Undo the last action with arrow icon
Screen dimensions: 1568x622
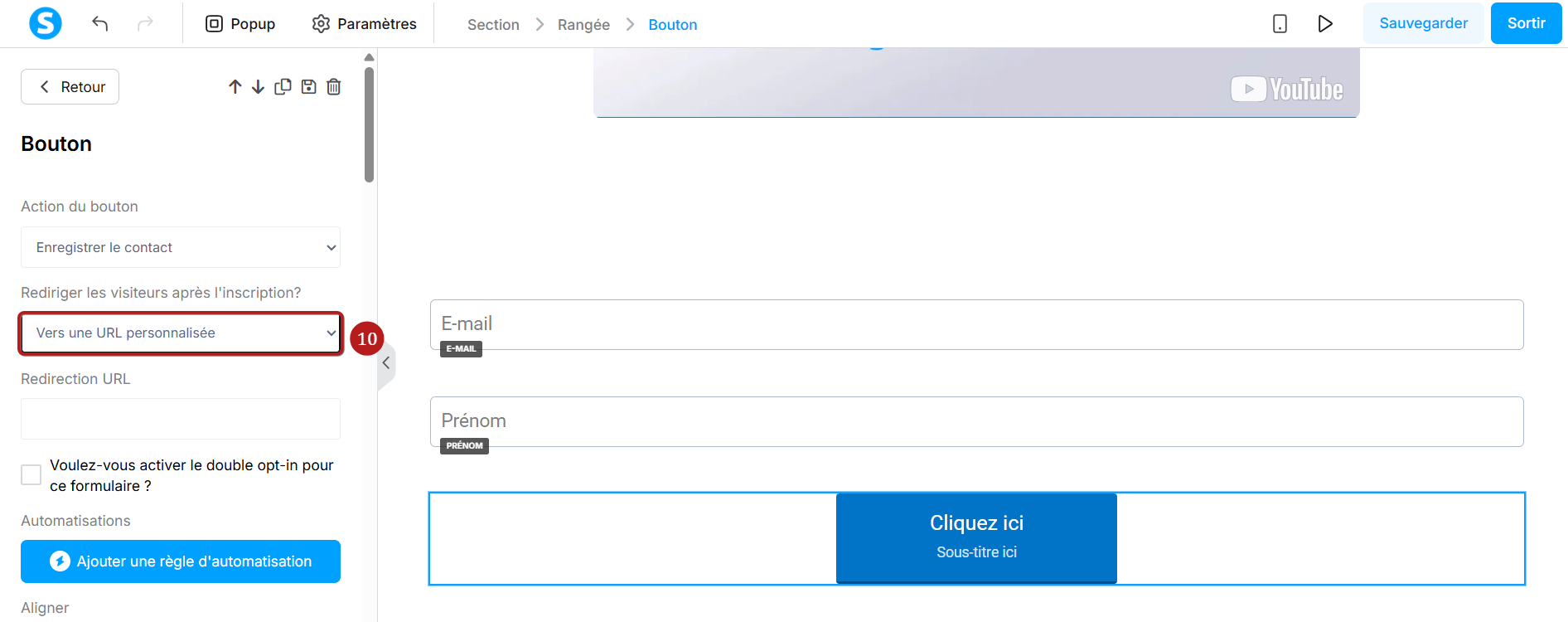tap(100, 23)
